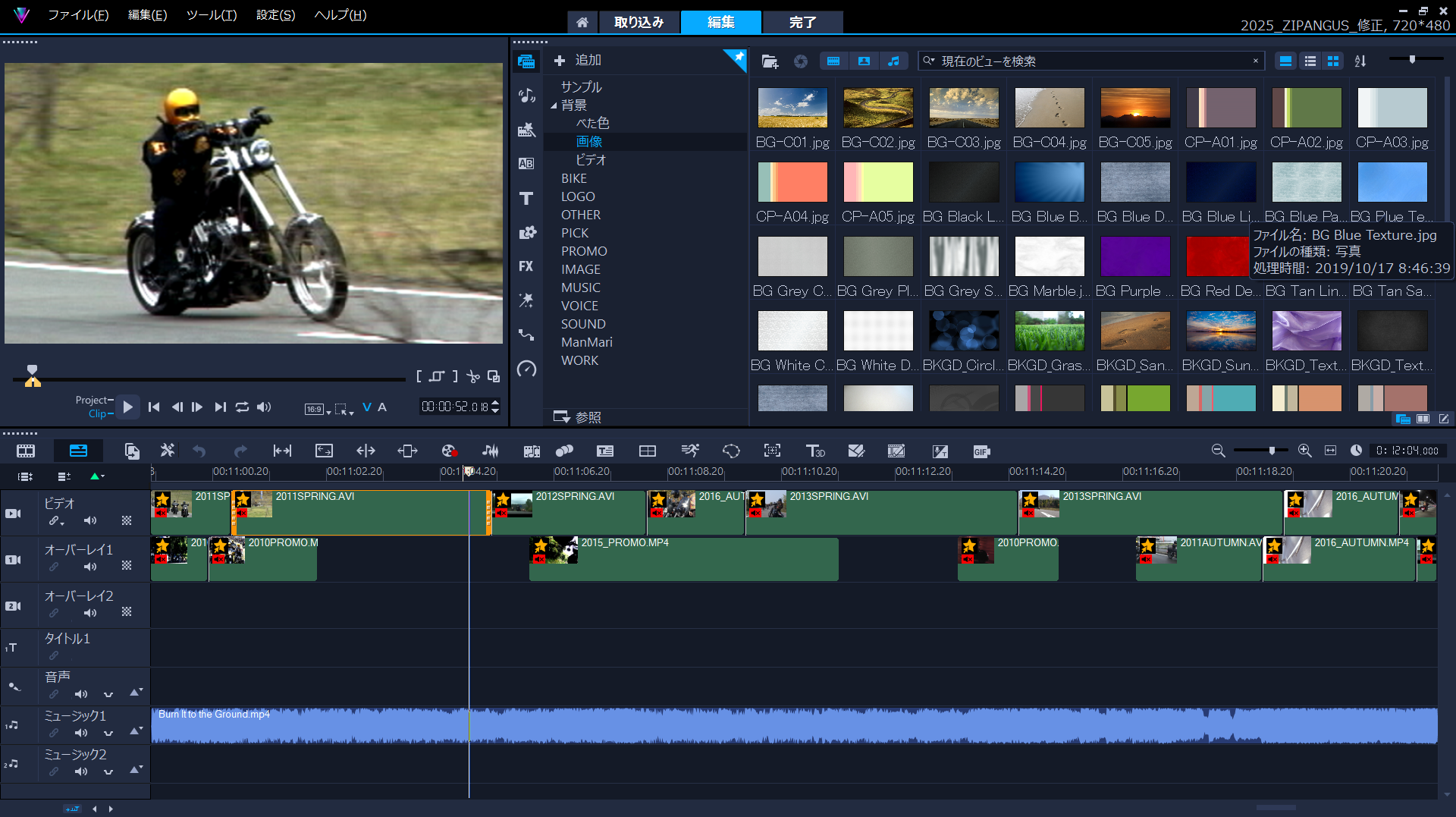1456x817 pixels.
Task: Sort library clips with sort icon
Action: [x=1360, y=61]
